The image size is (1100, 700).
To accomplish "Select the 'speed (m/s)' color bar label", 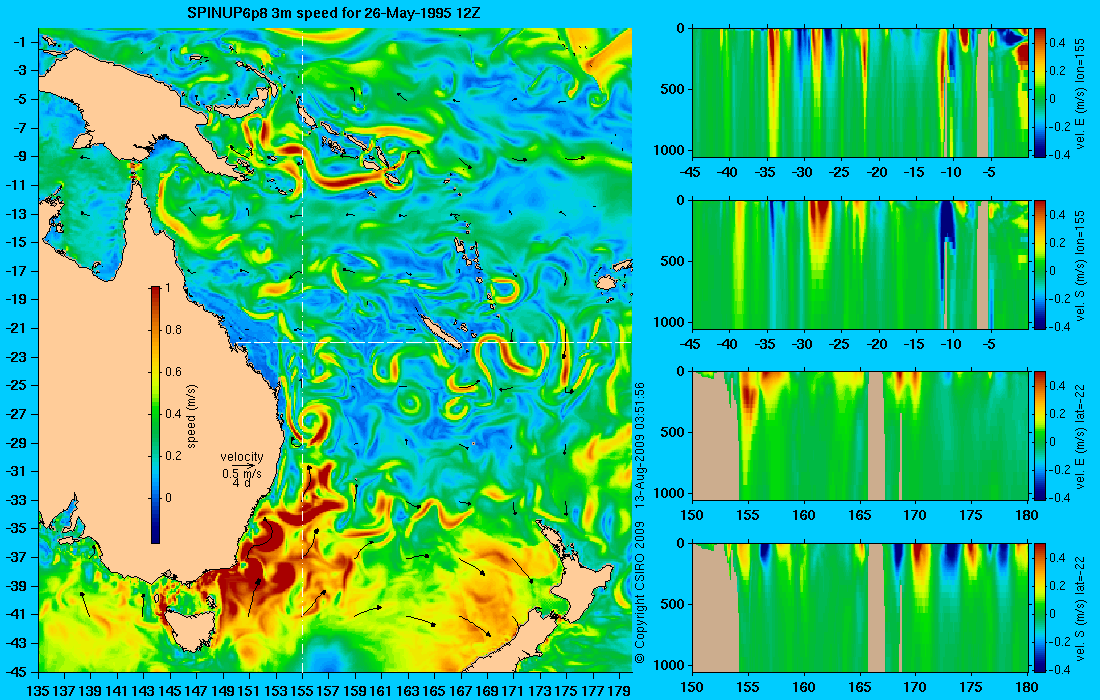I will pyautogui.click(x=192, y=415).
